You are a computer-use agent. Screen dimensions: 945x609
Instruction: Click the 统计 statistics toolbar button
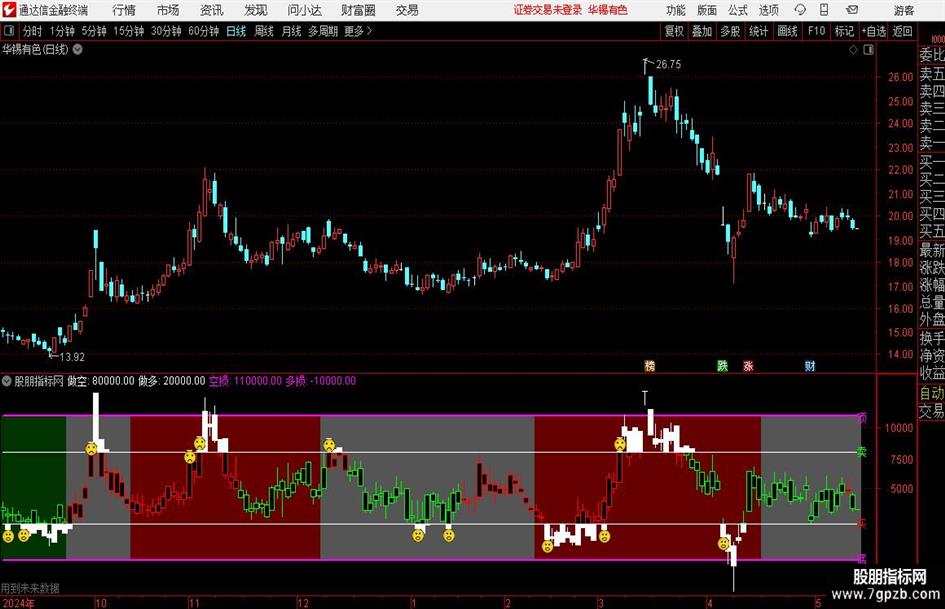click(x=759, y=31)
